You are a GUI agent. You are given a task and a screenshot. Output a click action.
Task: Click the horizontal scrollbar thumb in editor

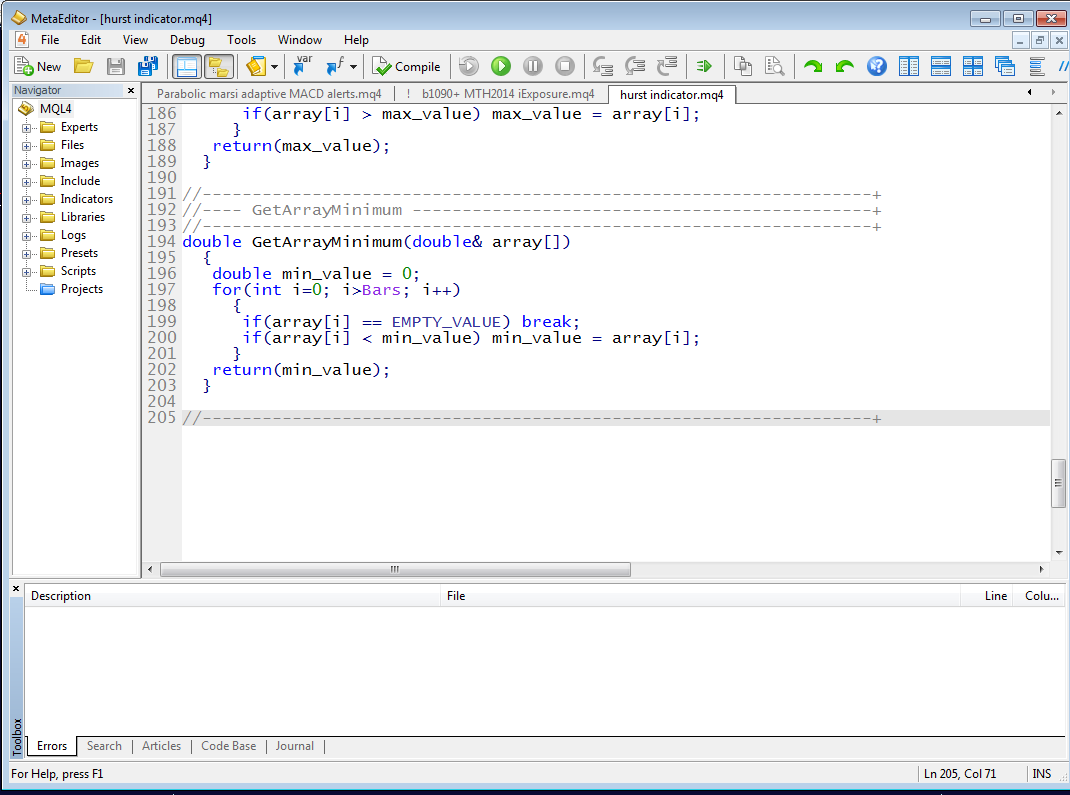click(394, 569)
